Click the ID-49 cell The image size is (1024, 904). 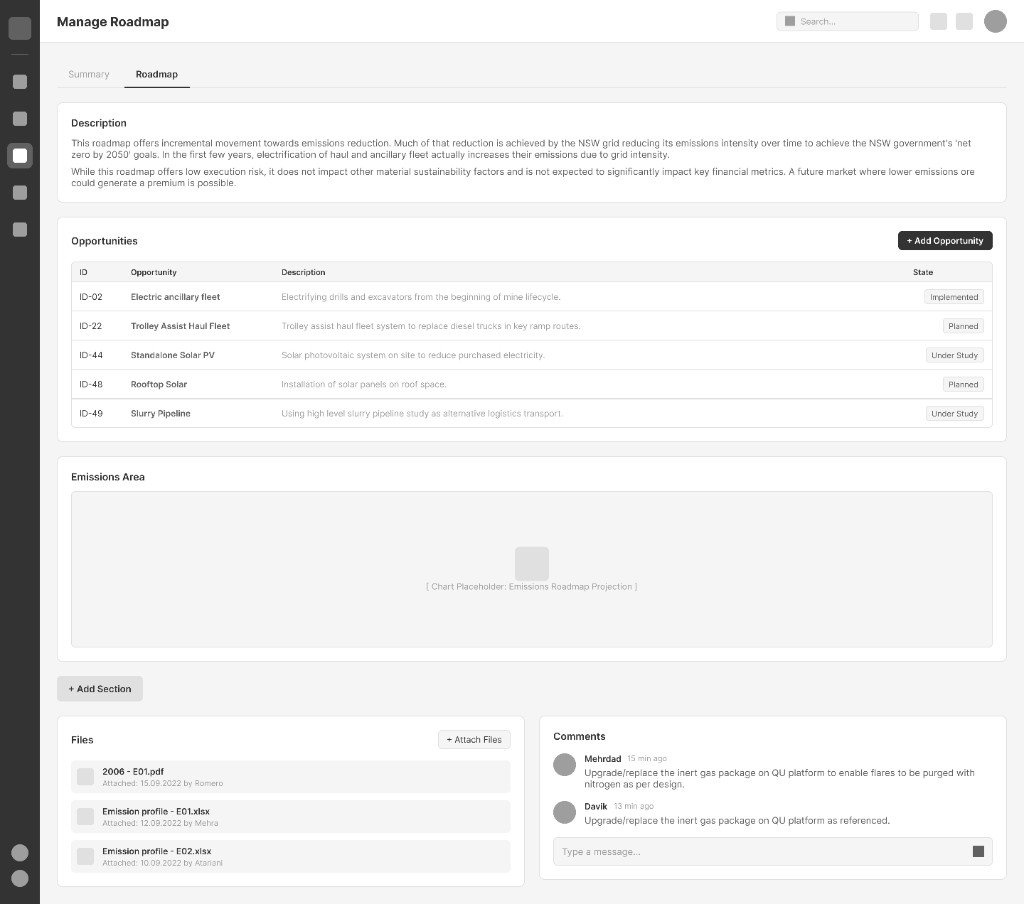click(91, 413)
